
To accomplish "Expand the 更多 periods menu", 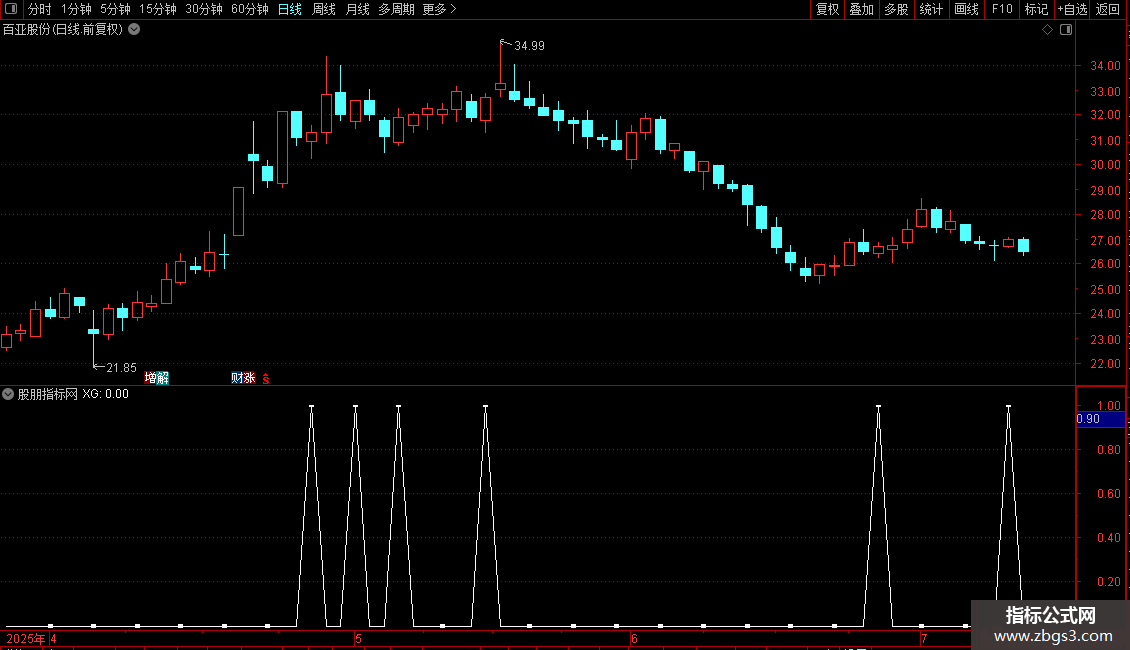I will point(439,9).
